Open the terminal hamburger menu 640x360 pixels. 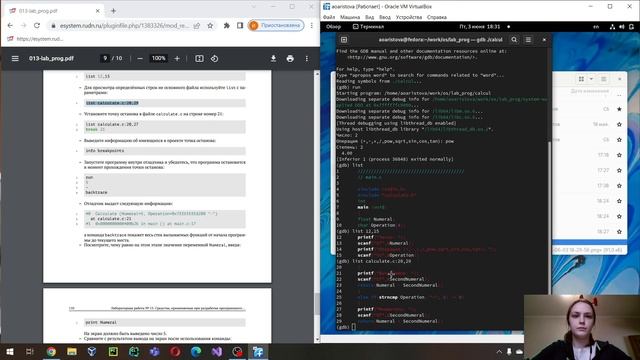528,40
